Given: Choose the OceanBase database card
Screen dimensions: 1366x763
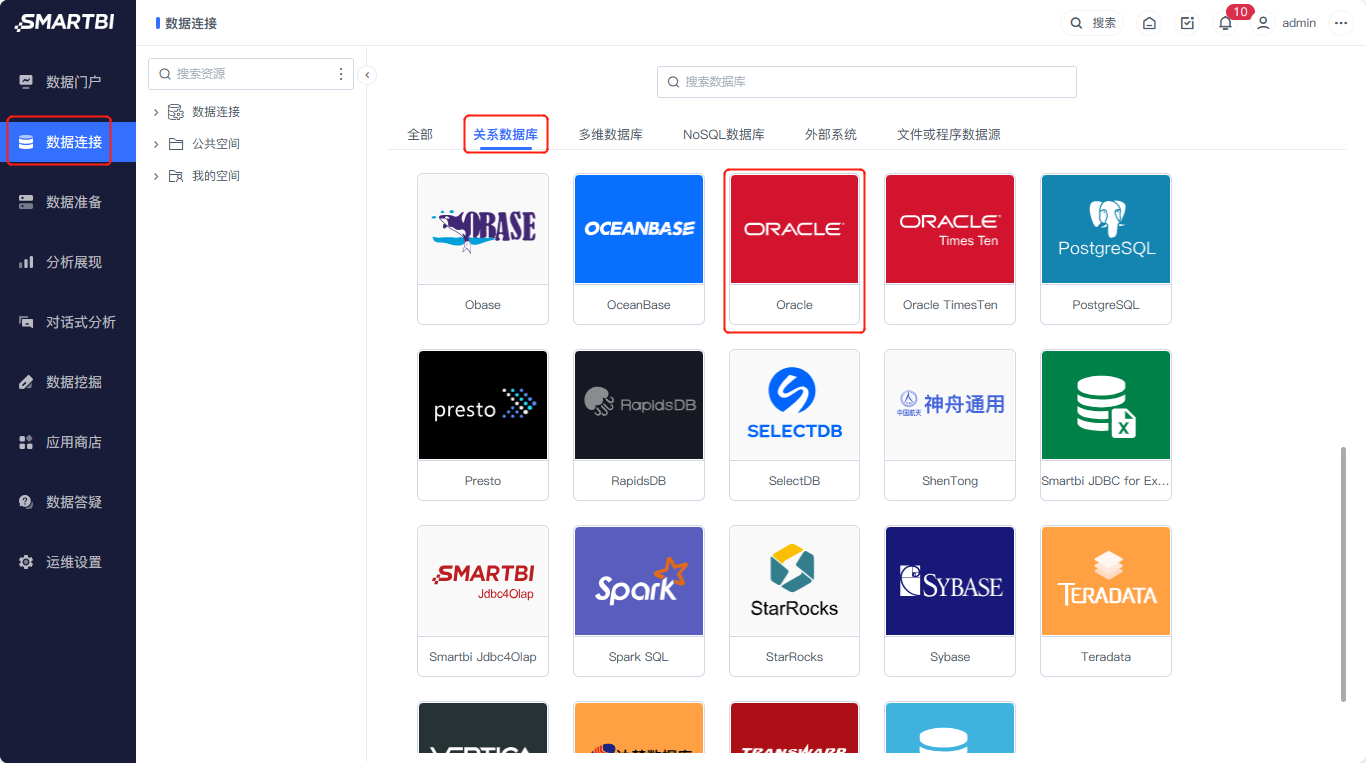Looking at the screenshot, I should [x=639, y=249].
